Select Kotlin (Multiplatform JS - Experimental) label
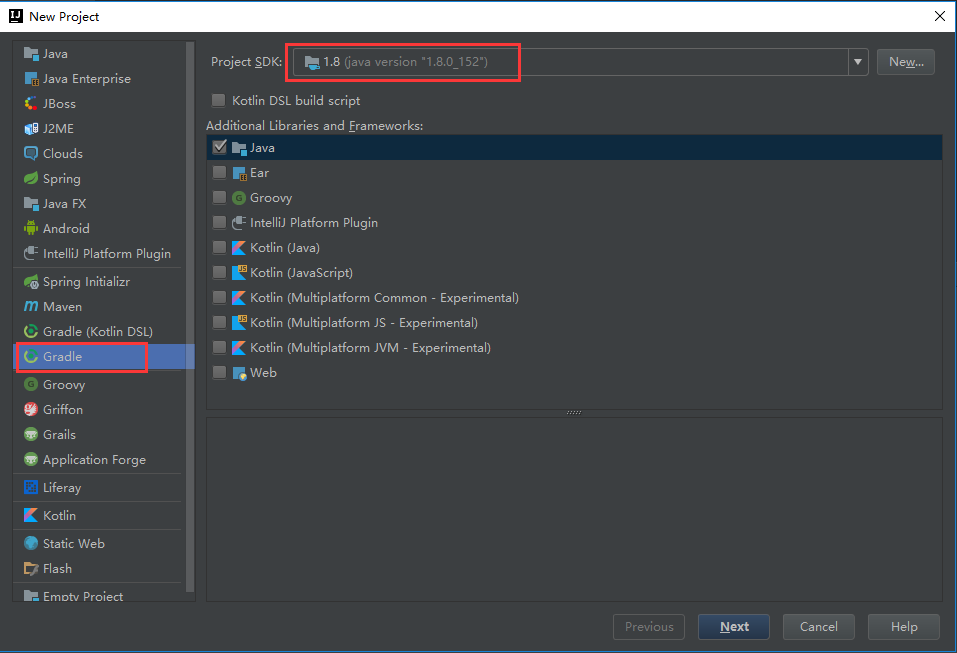957x653 pixels. 364,323
